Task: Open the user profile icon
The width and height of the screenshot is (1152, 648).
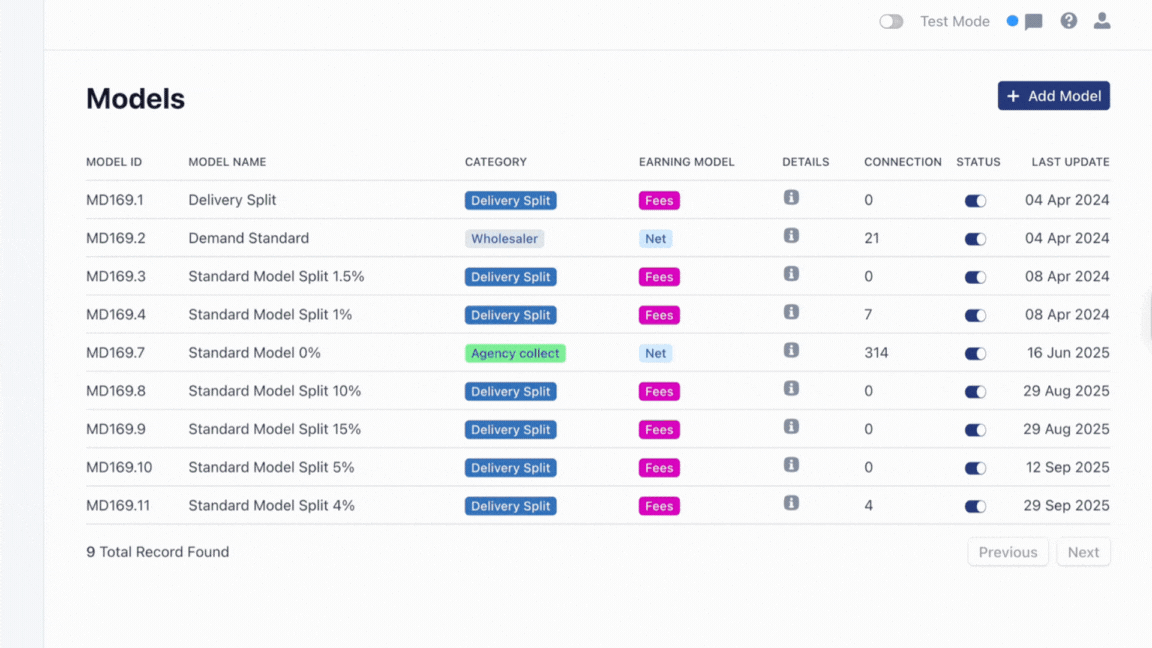Action: [1102, 21]
